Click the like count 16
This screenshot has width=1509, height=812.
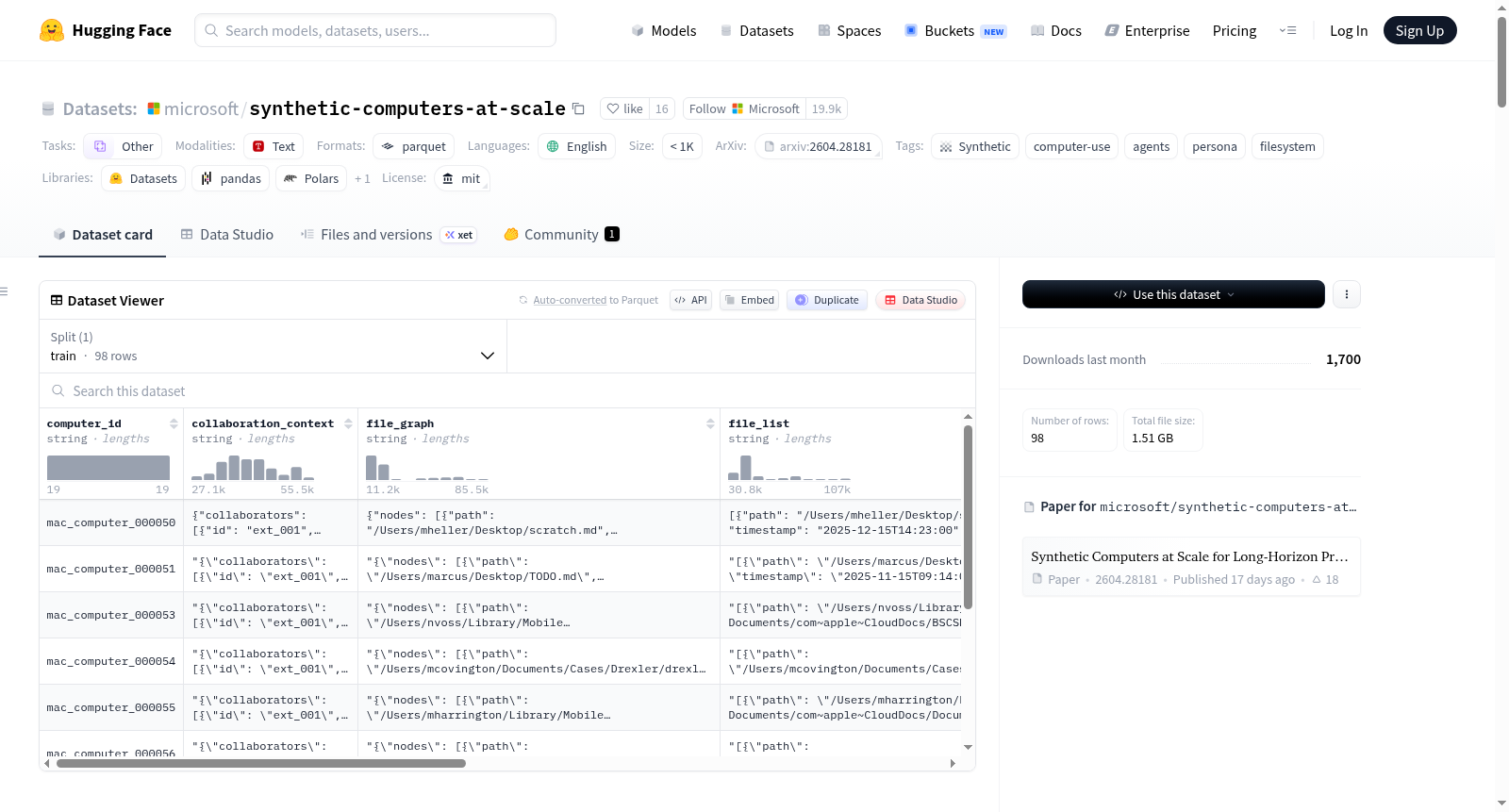click(662, 108)
